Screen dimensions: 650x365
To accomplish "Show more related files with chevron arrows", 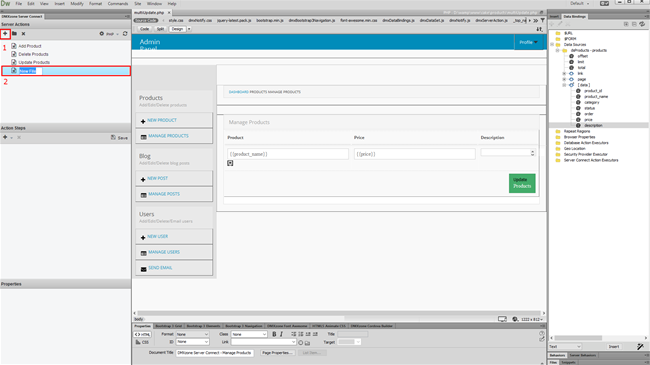I will (x=536, y=20).
